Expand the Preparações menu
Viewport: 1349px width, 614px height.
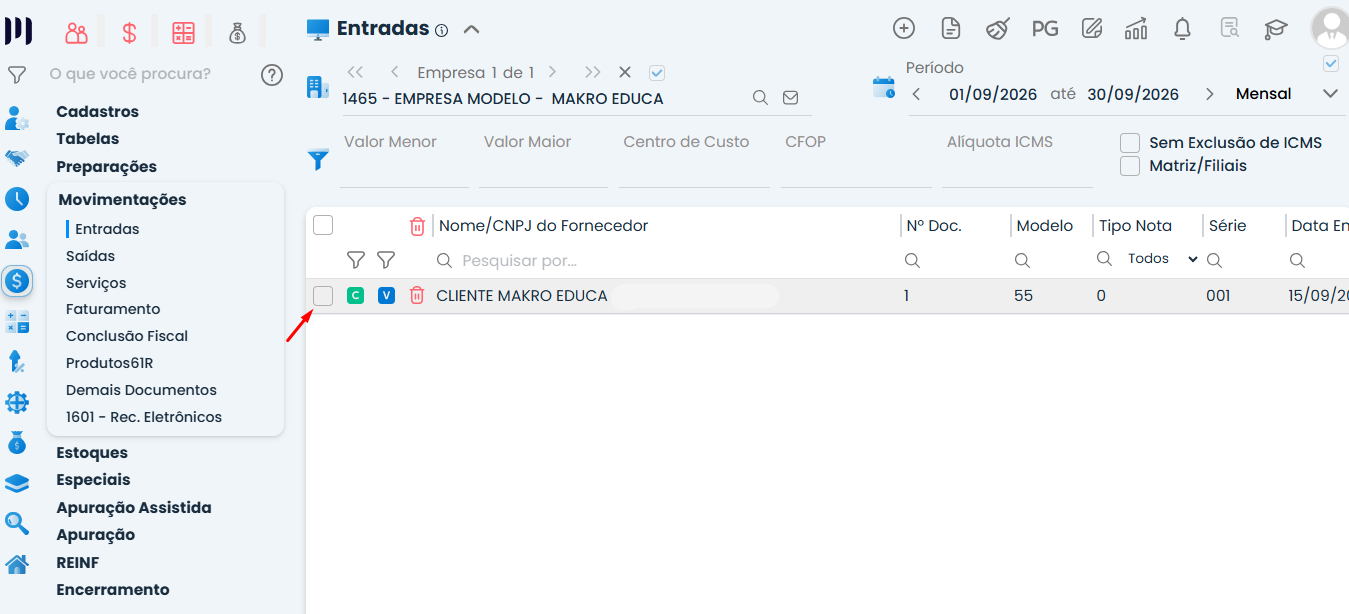tap(107, 167)
